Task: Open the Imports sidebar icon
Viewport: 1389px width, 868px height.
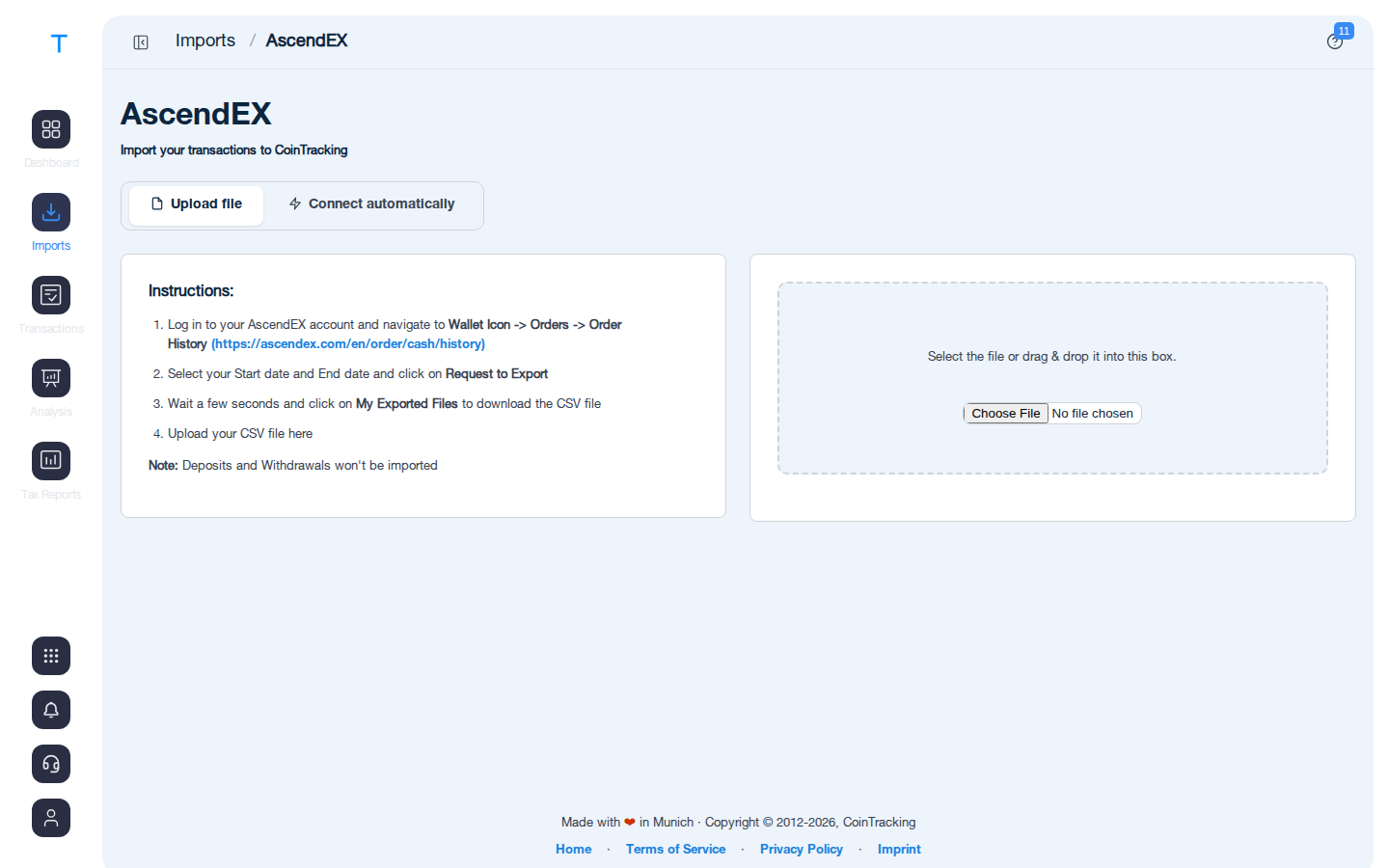Action: pos(51,212)
